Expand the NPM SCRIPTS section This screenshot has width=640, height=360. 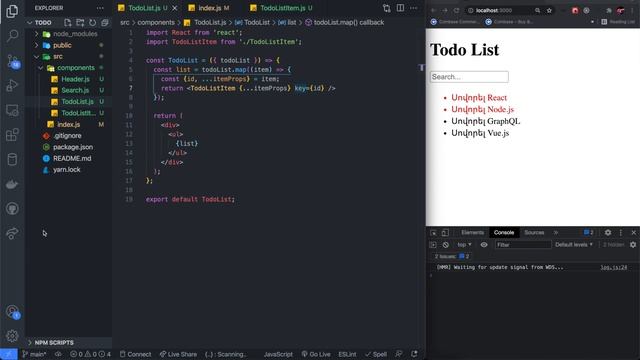coord(54,342)
